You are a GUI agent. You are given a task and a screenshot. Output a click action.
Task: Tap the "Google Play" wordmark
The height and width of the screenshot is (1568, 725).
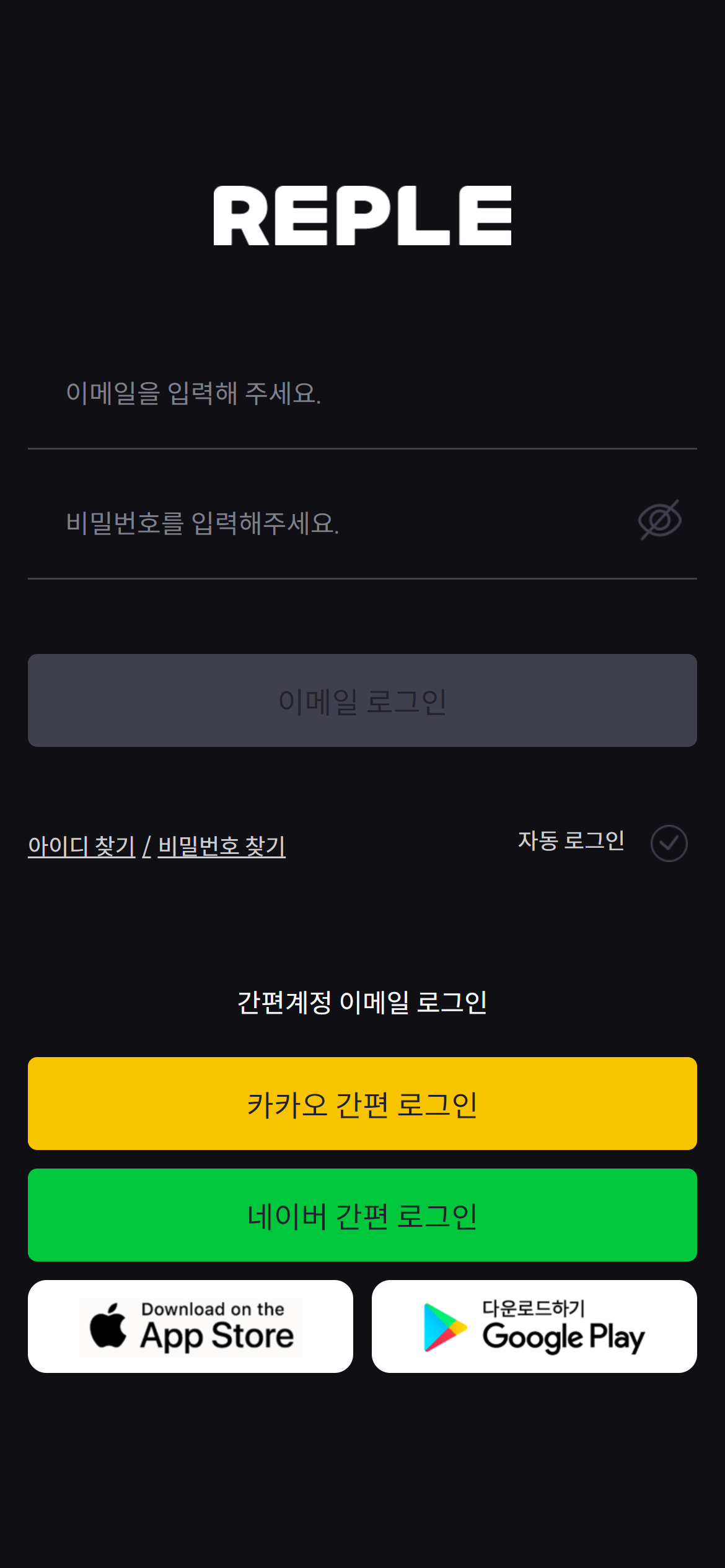[x=563, y=1337]
